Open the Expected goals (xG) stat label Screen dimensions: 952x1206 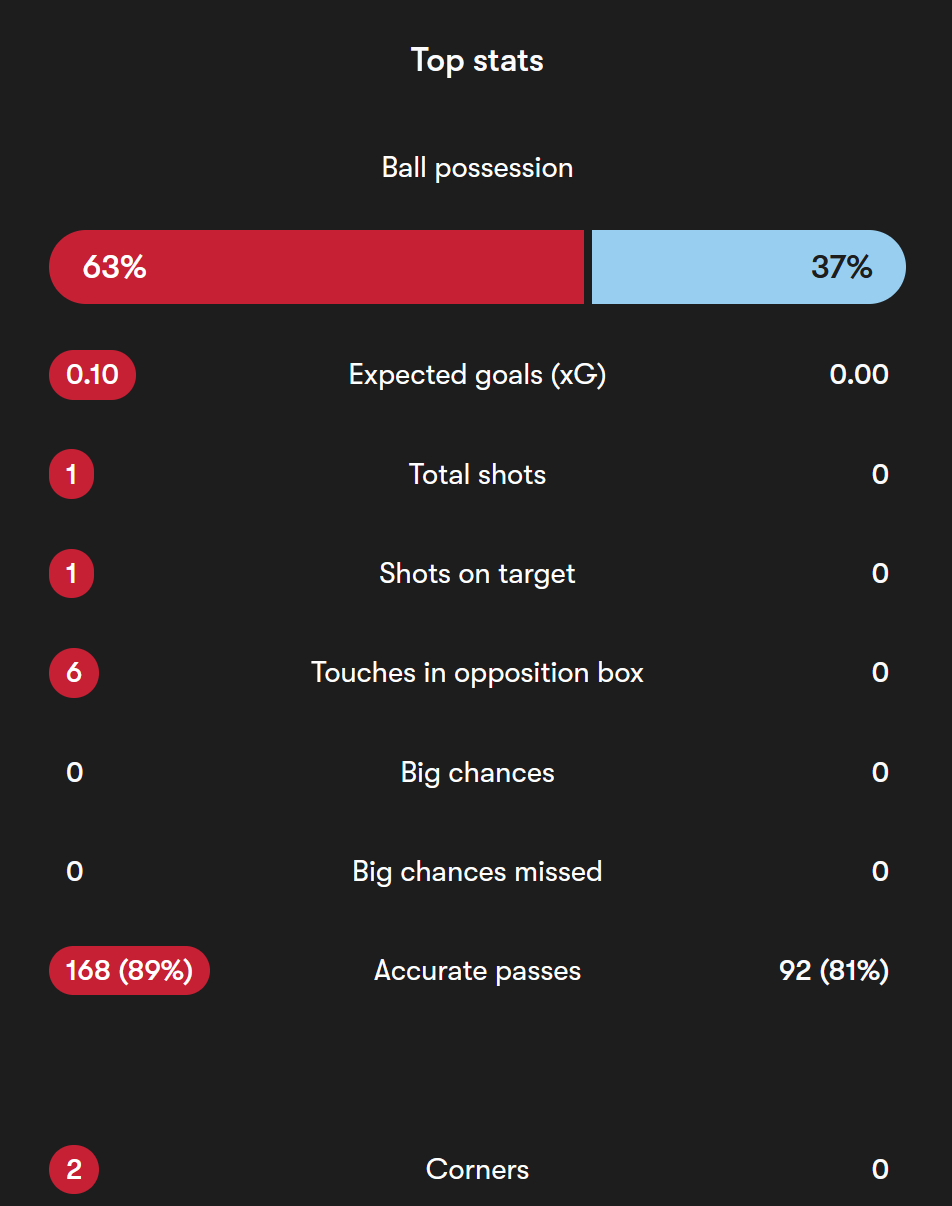[477, 375]
